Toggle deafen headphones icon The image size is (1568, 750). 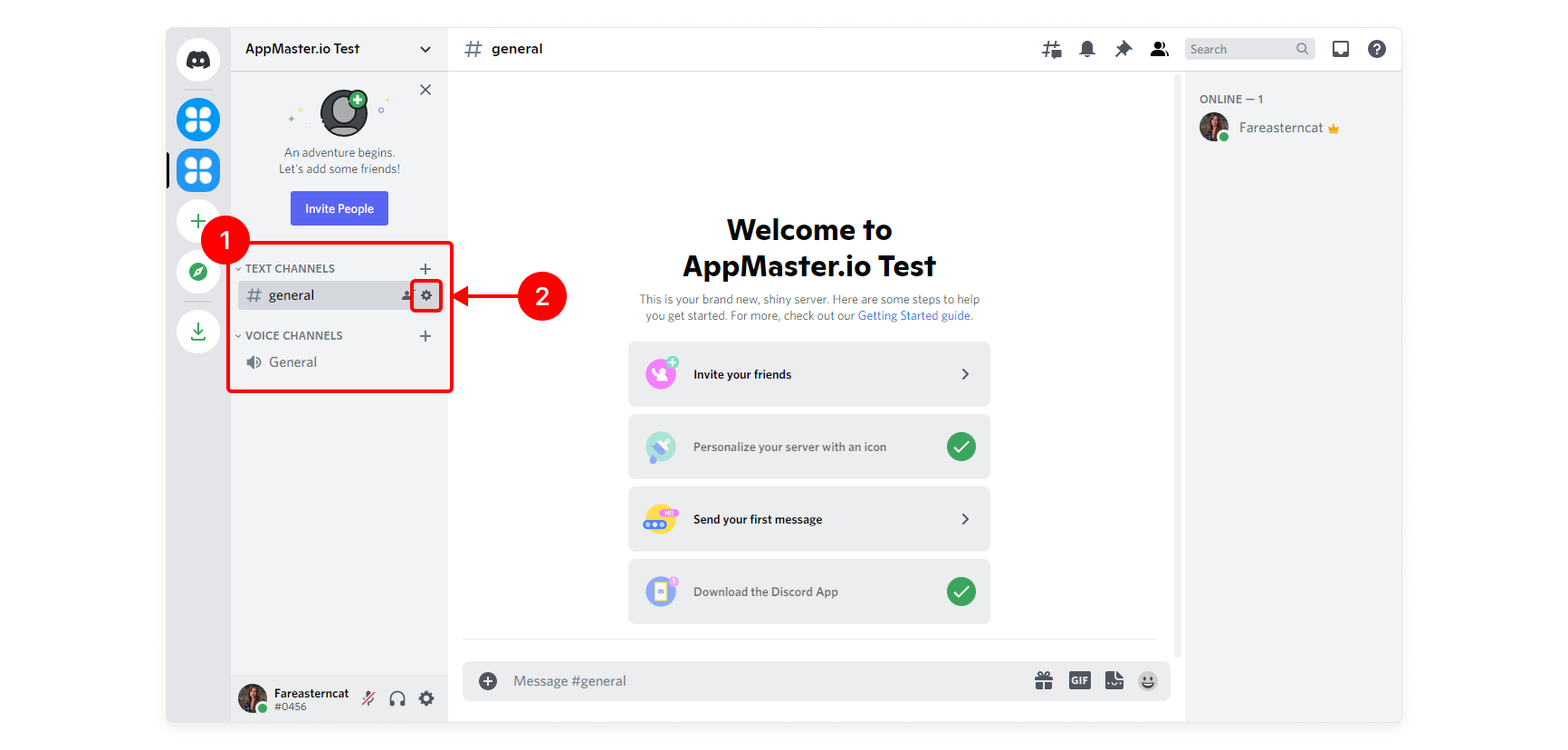tap(397, 698)
